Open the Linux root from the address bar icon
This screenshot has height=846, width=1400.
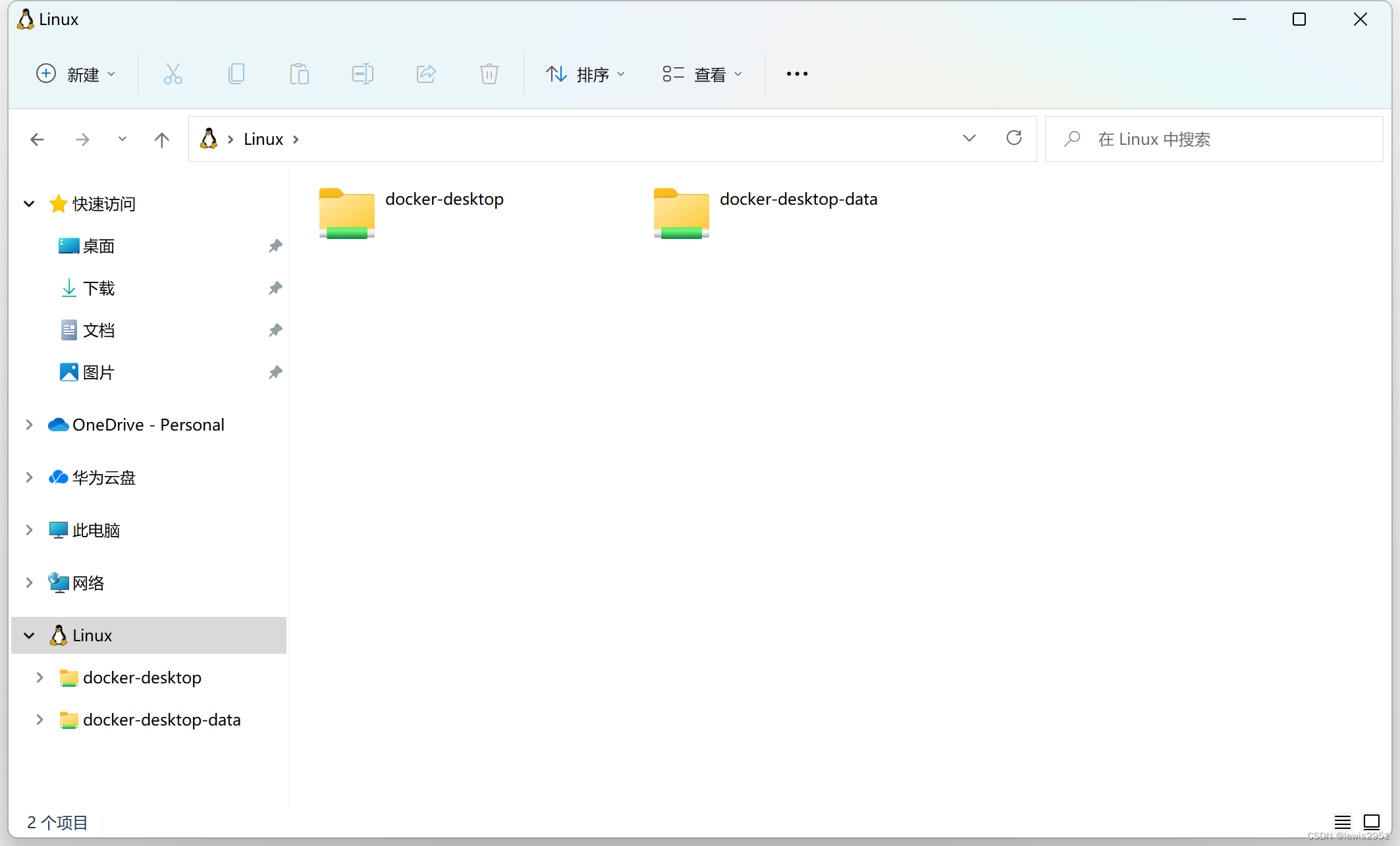pyautogui.click(x=209, y=138)
